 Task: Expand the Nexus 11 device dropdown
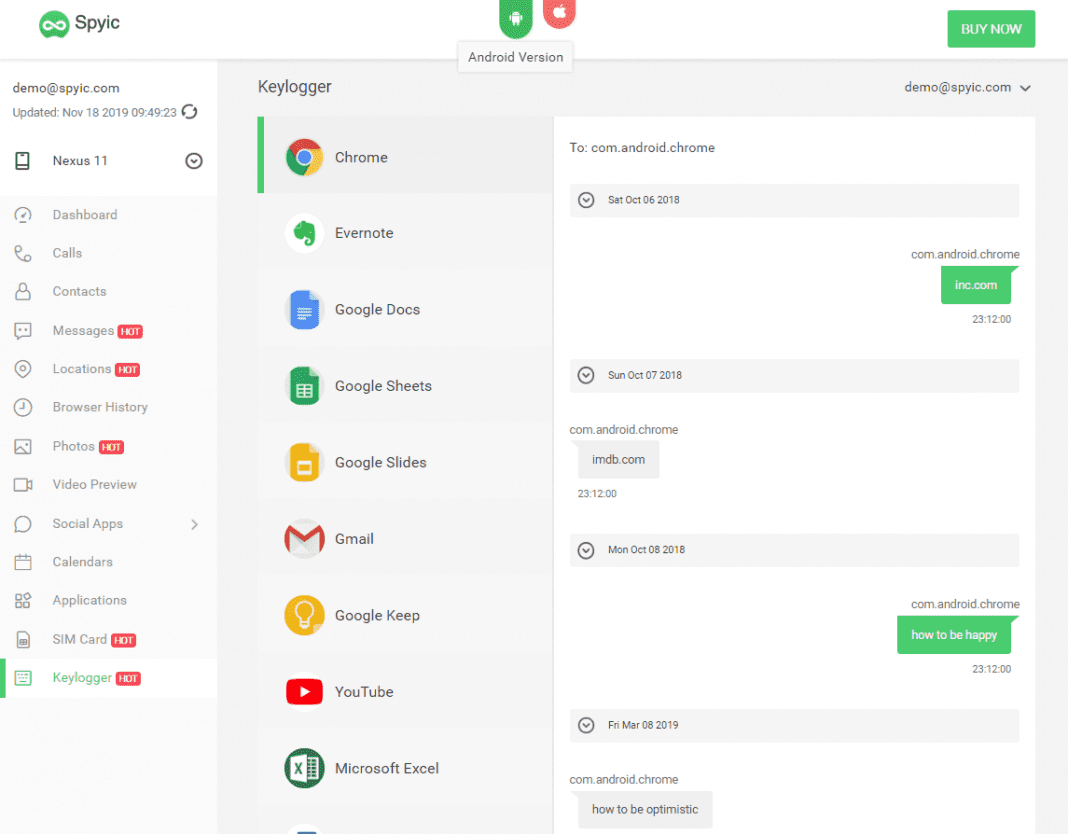point(194,161)
